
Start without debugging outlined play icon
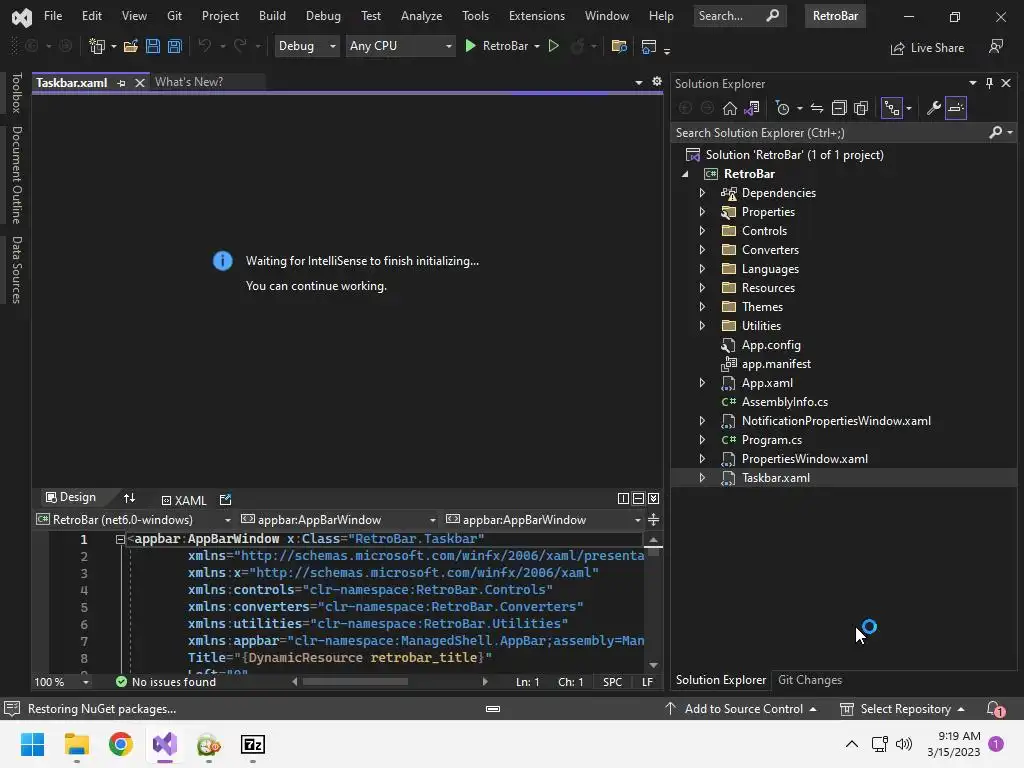click(x=553, y=46)
